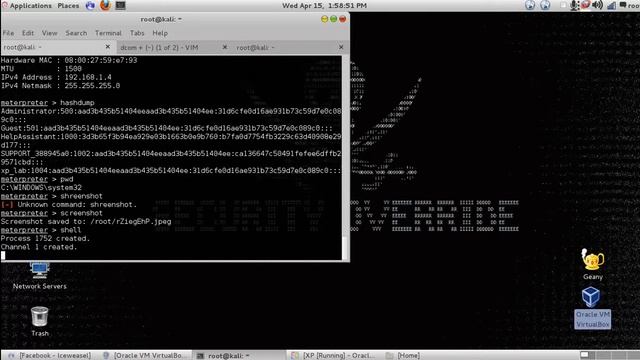The height and width of the screenshot is (360, 640).
Task: Click the workspace switcher in bottom panel
Action: tap(609, 356)
